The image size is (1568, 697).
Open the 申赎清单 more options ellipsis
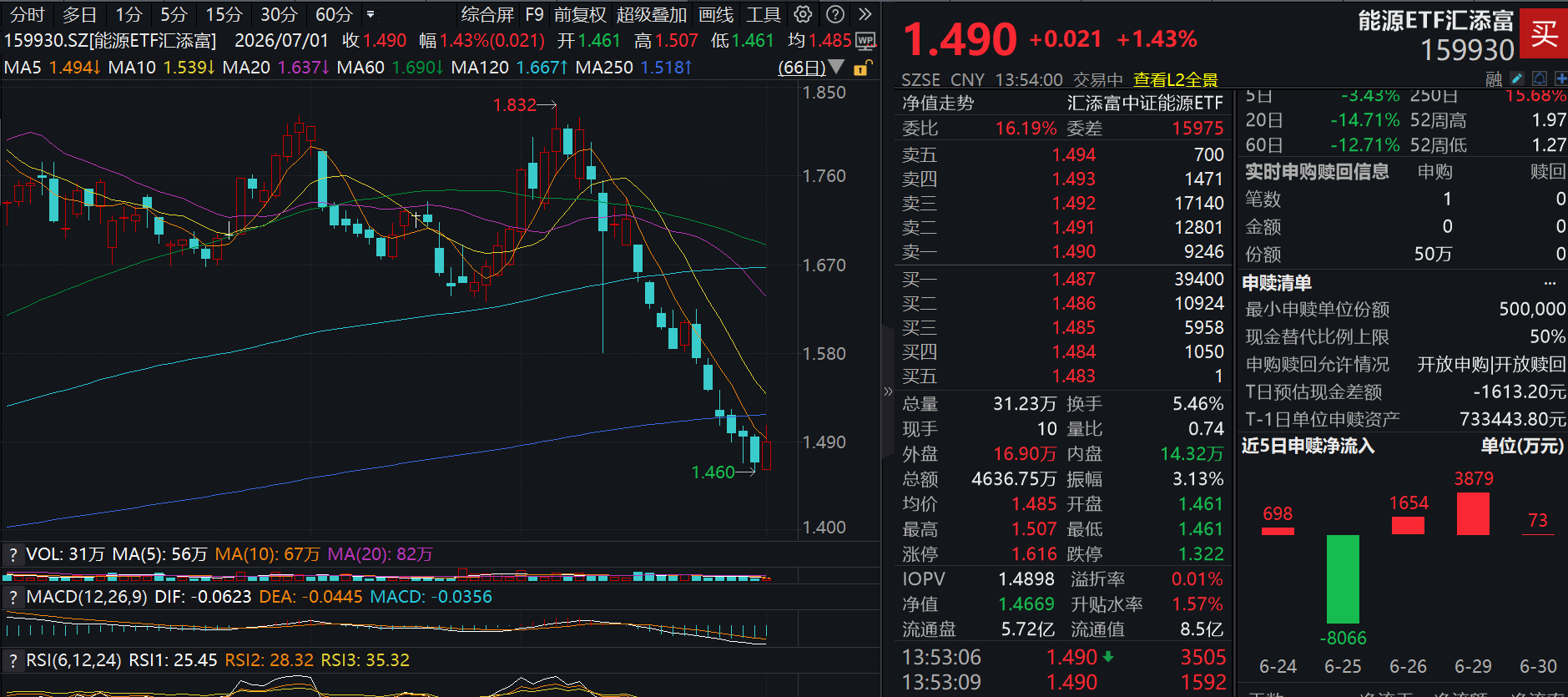click(1550, 283)
